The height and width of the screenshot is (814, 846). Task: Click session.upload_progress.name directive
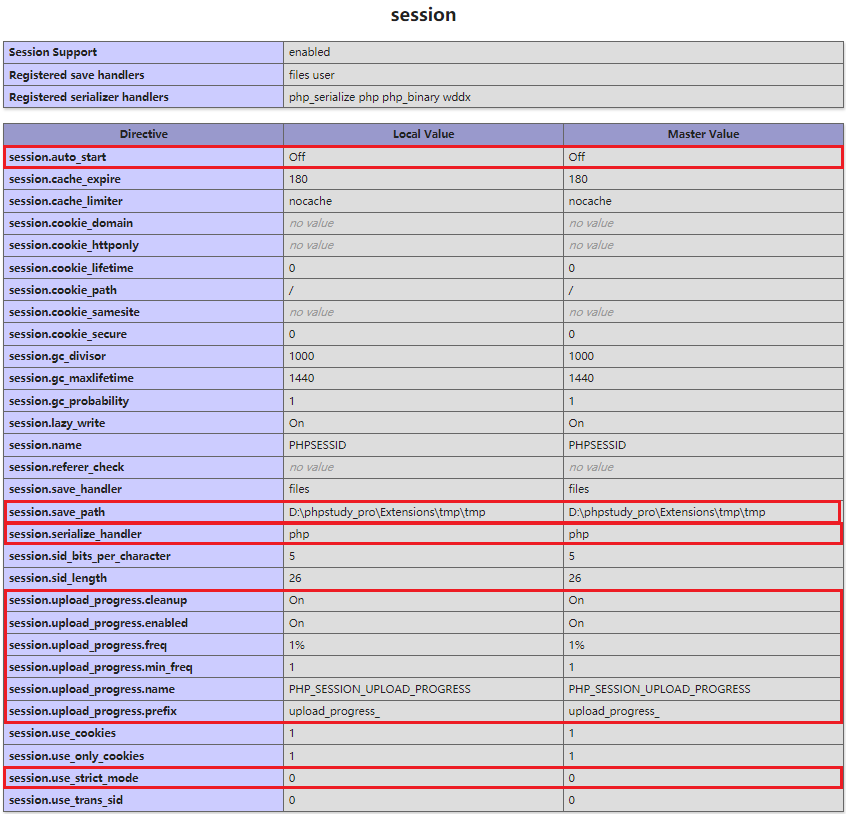pyautogui.click(x=92, y=690)
